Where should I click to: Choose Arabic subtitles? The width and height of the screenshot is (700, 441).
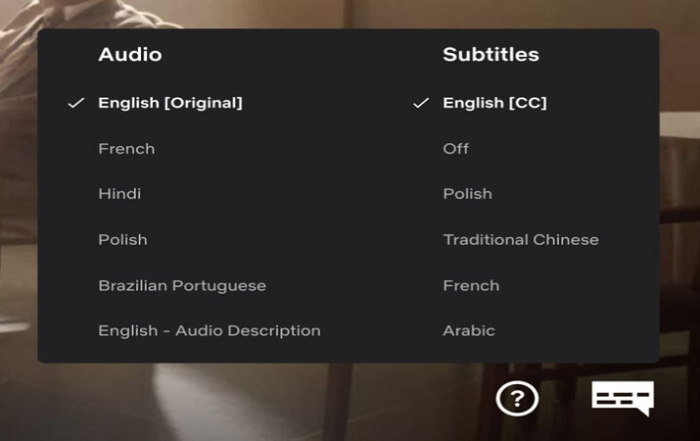pos(469,330)
